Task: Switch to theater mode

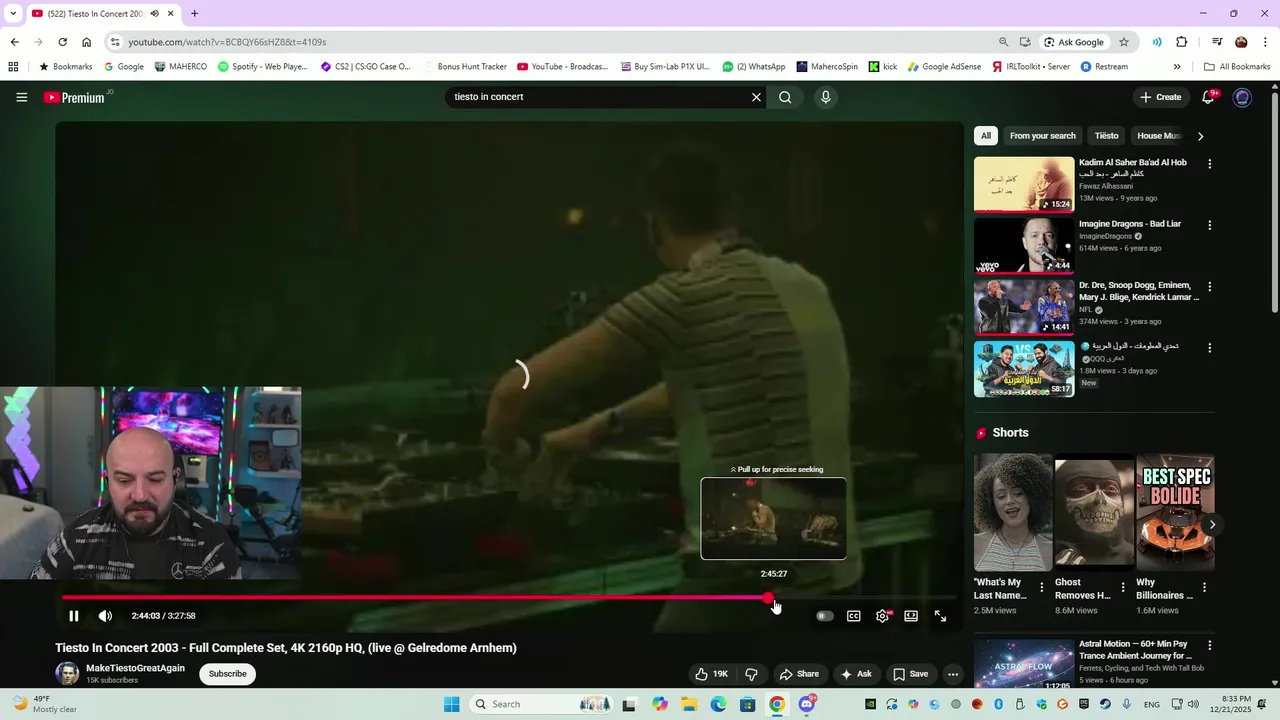Action: pos(911,616)
